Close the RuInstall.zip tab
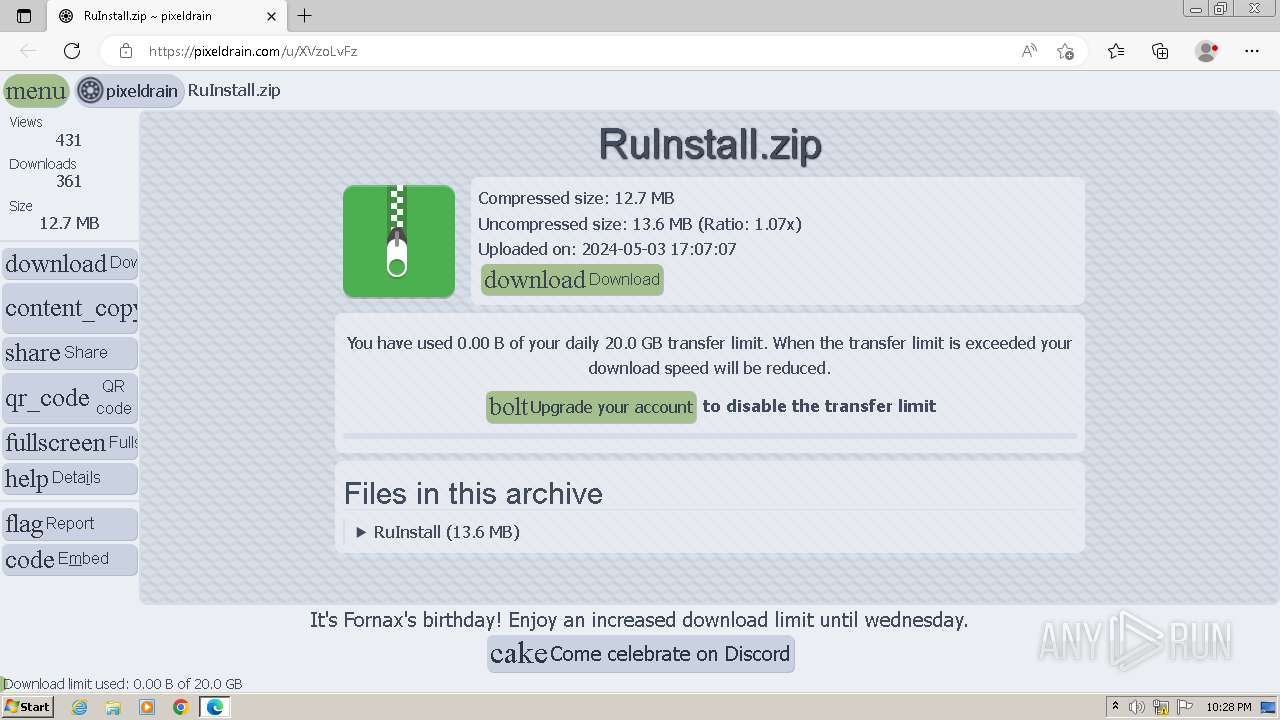Screen dimensions: 1280x720 271,16
